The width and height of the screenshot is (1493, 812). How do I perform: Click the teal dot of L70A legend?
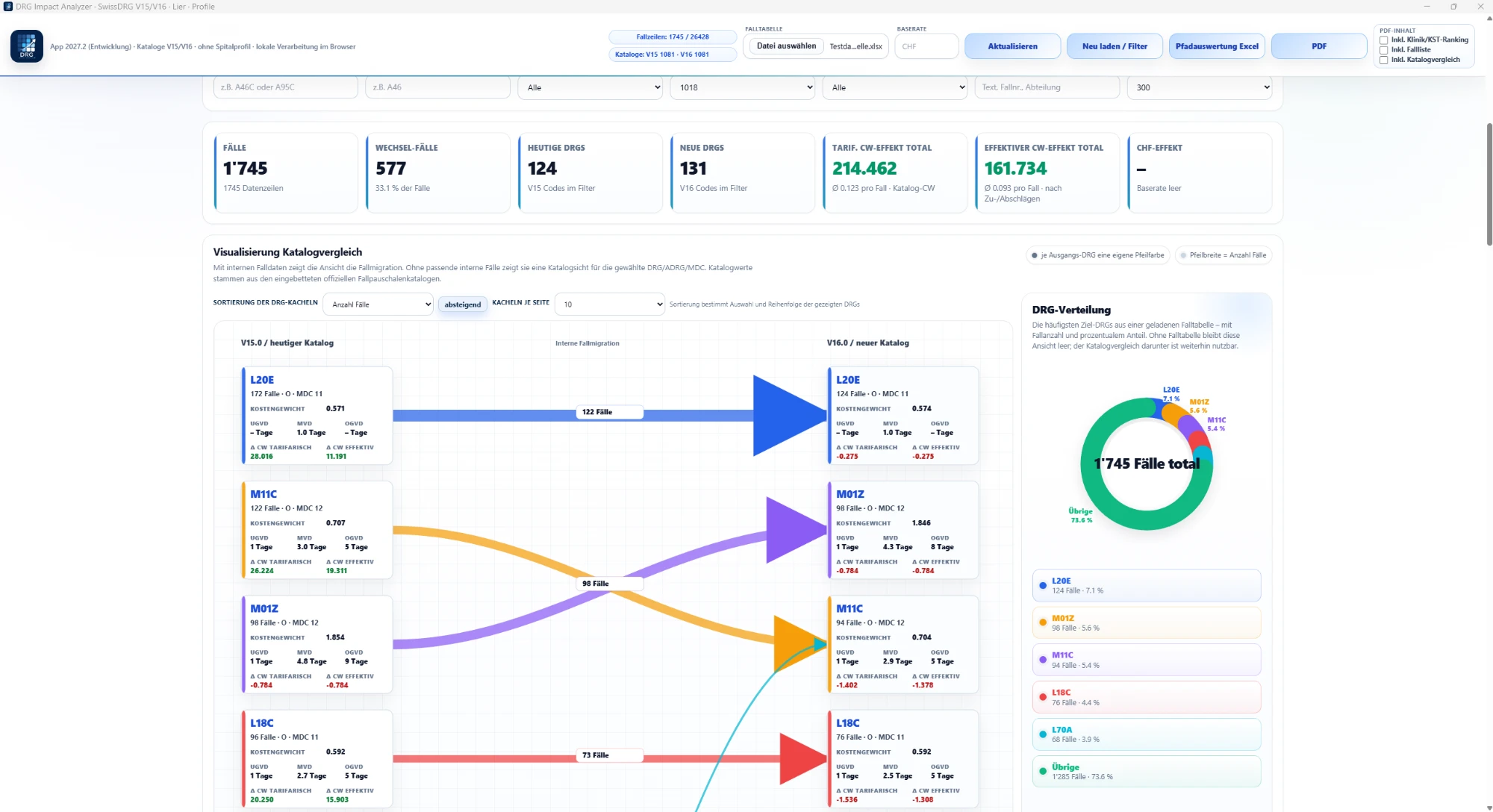coord(1043,734)
